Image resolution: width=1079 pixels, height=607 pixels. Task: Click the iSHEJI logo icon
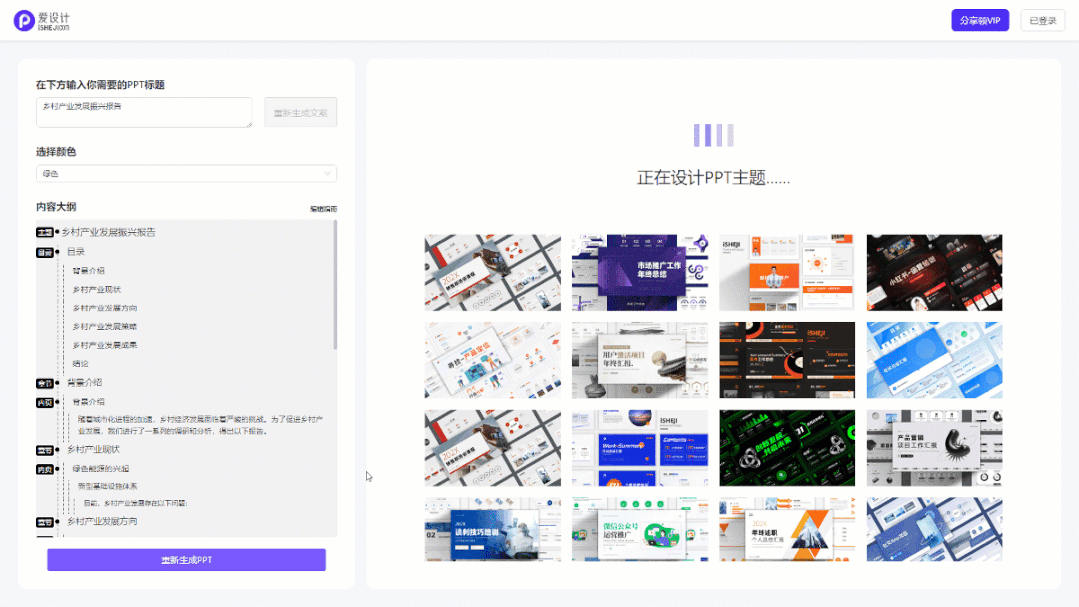[24, 21]
